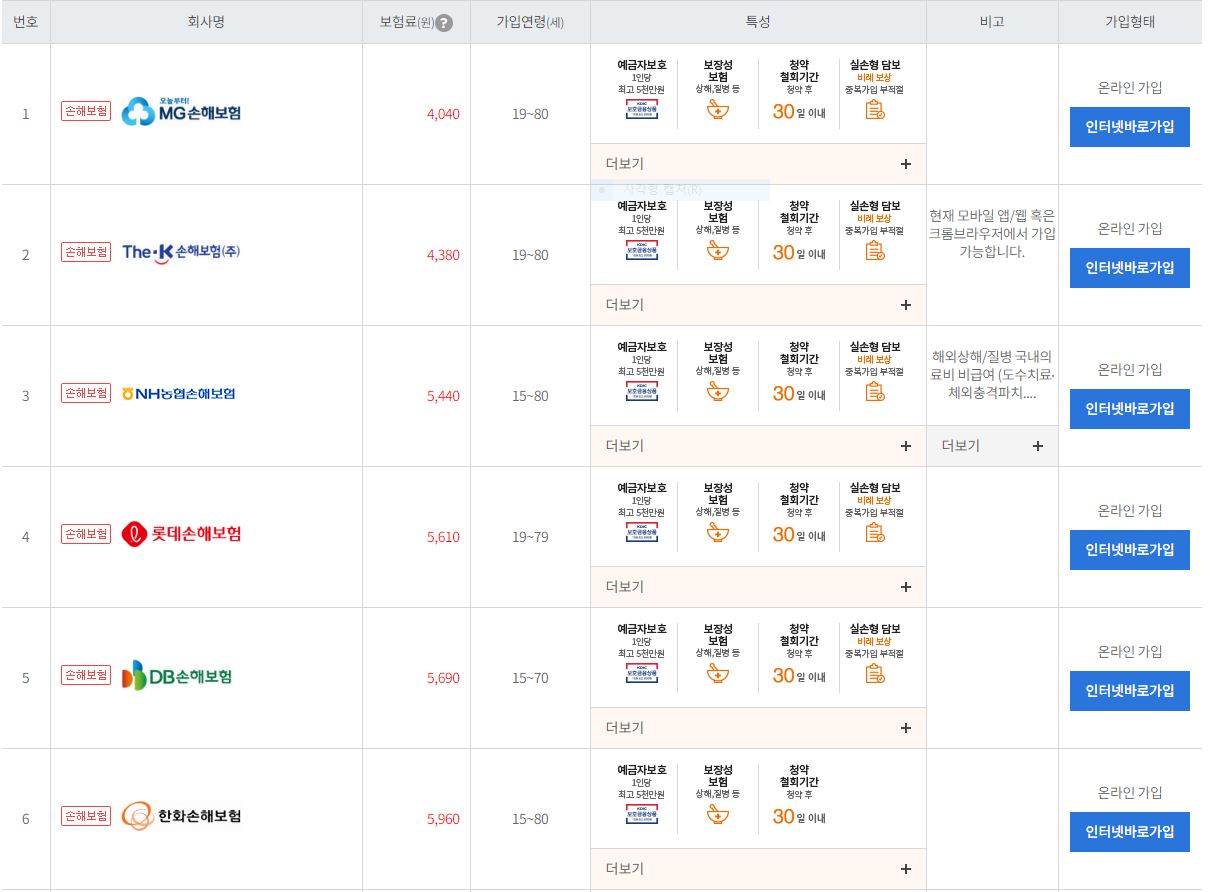
Task: Click 한화손해보험 logo
Action: point(181,816)
